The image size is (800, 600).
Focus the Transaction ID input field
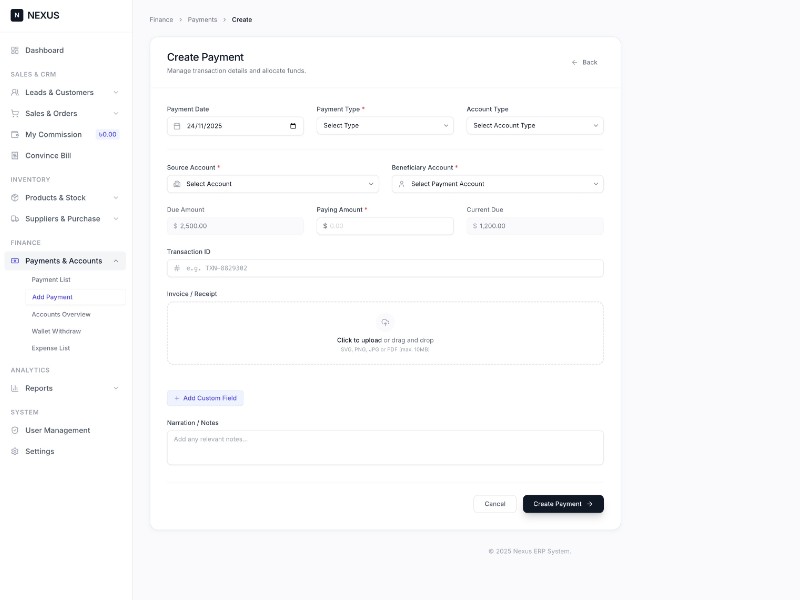click(385, 268)
